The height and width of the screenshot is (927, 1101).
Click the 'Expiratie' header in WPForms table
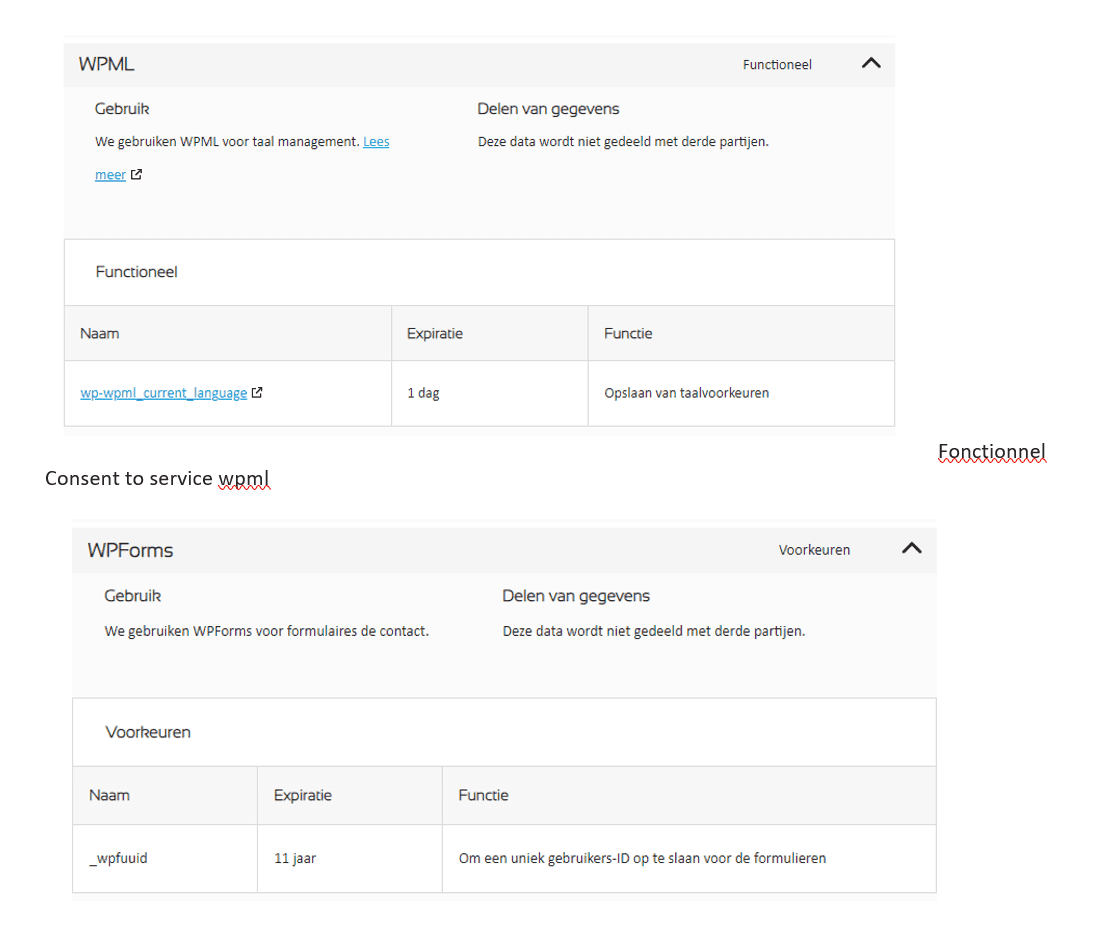click(350, 795)
